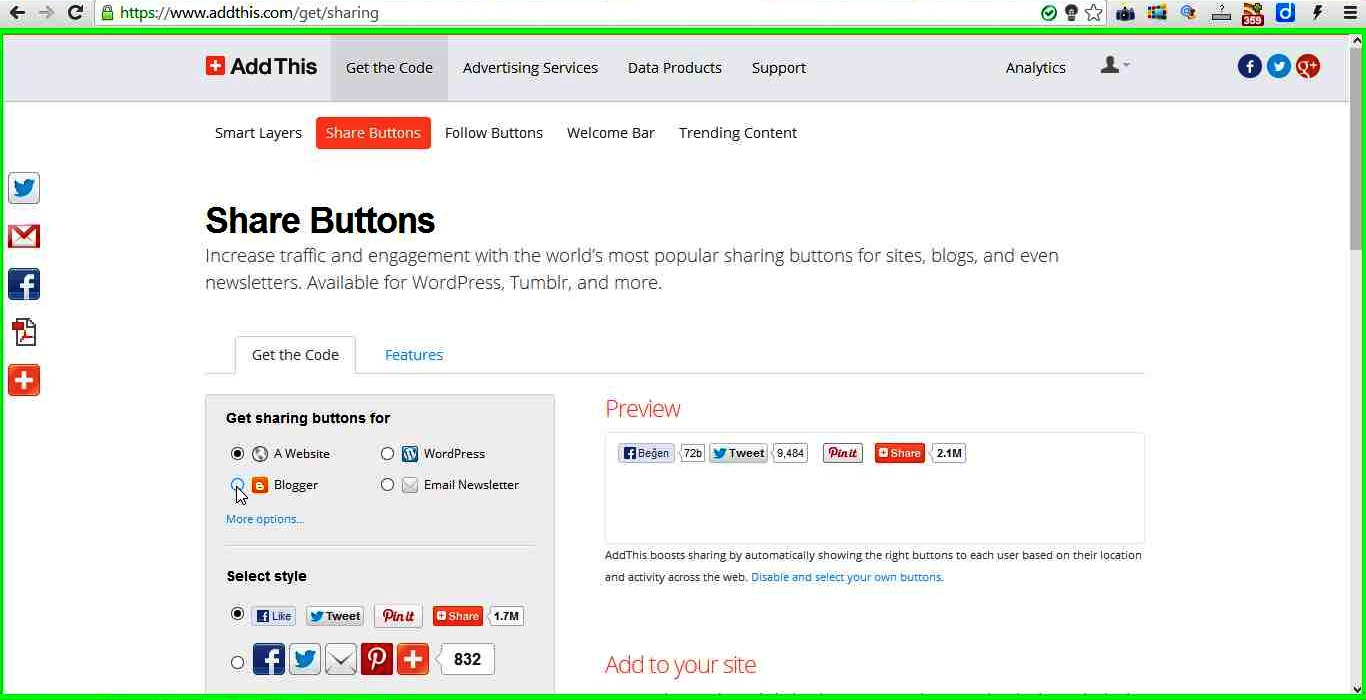Image resolution: width=1366 pixels, height=700 pixels.
Task: Click header Google Plus round icon
Action: tap(1307, 66)
